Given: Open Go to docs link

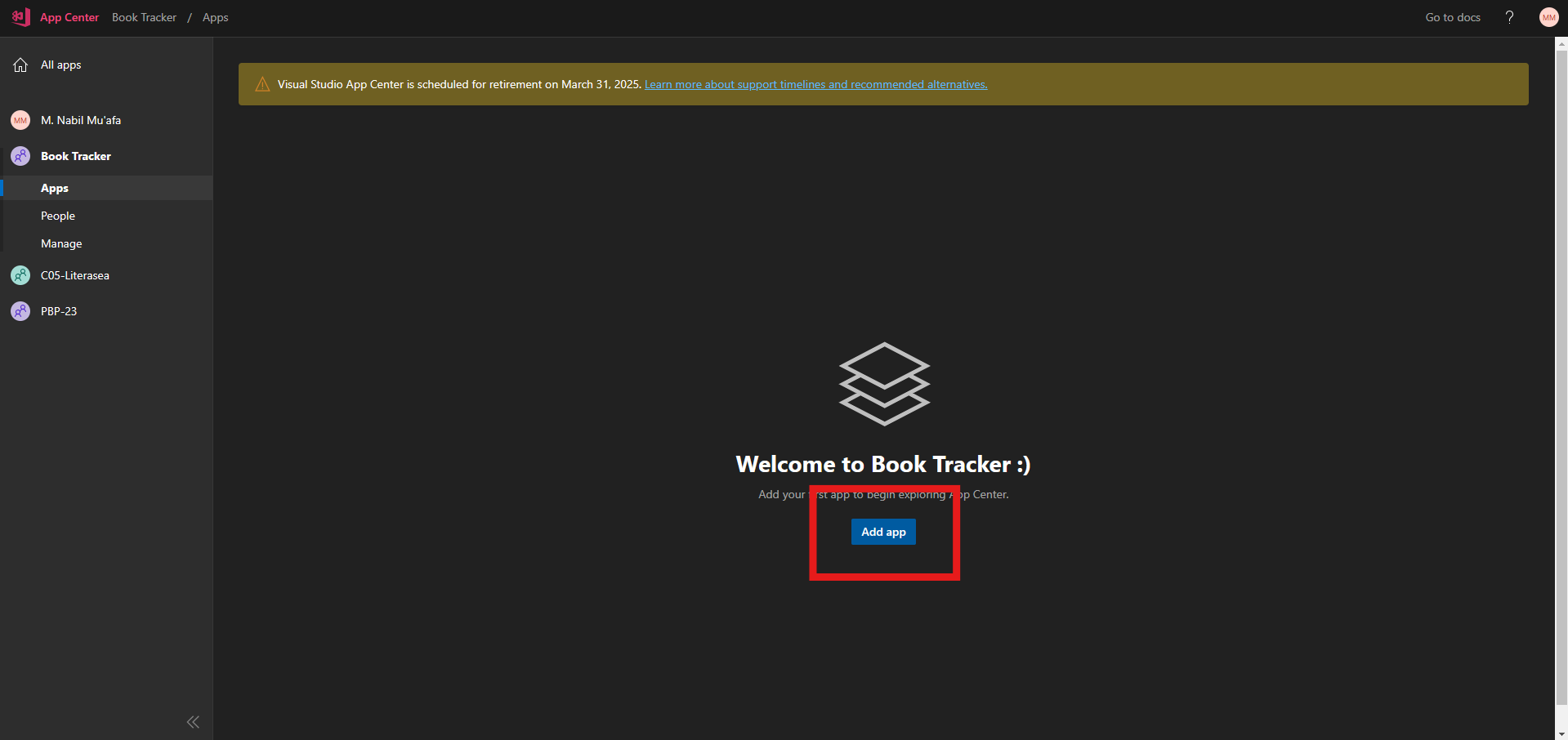Looking at the screenshot, I should (x=1453, y=17).
